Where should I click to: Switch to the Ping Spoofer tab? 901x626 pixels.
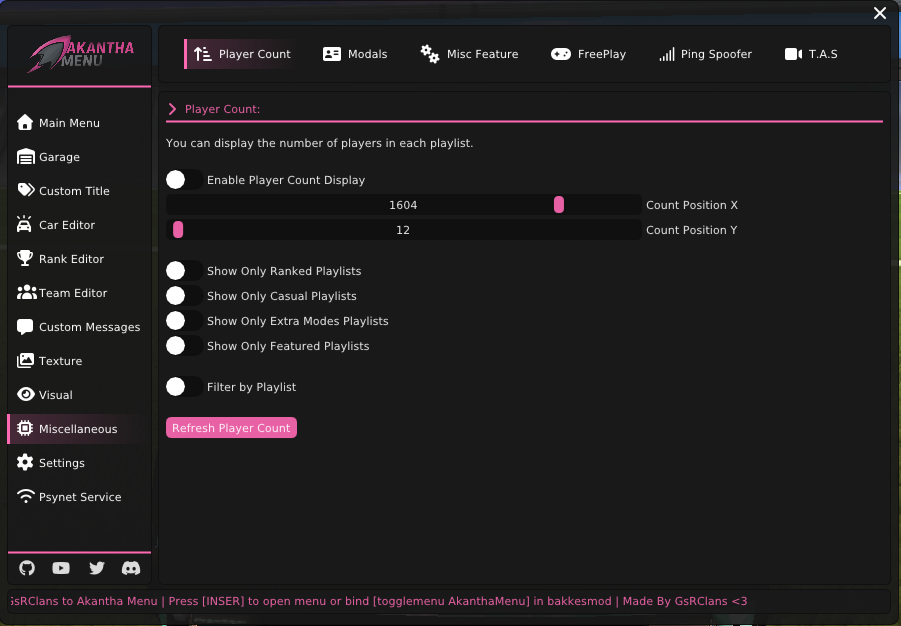coord(705,54)
